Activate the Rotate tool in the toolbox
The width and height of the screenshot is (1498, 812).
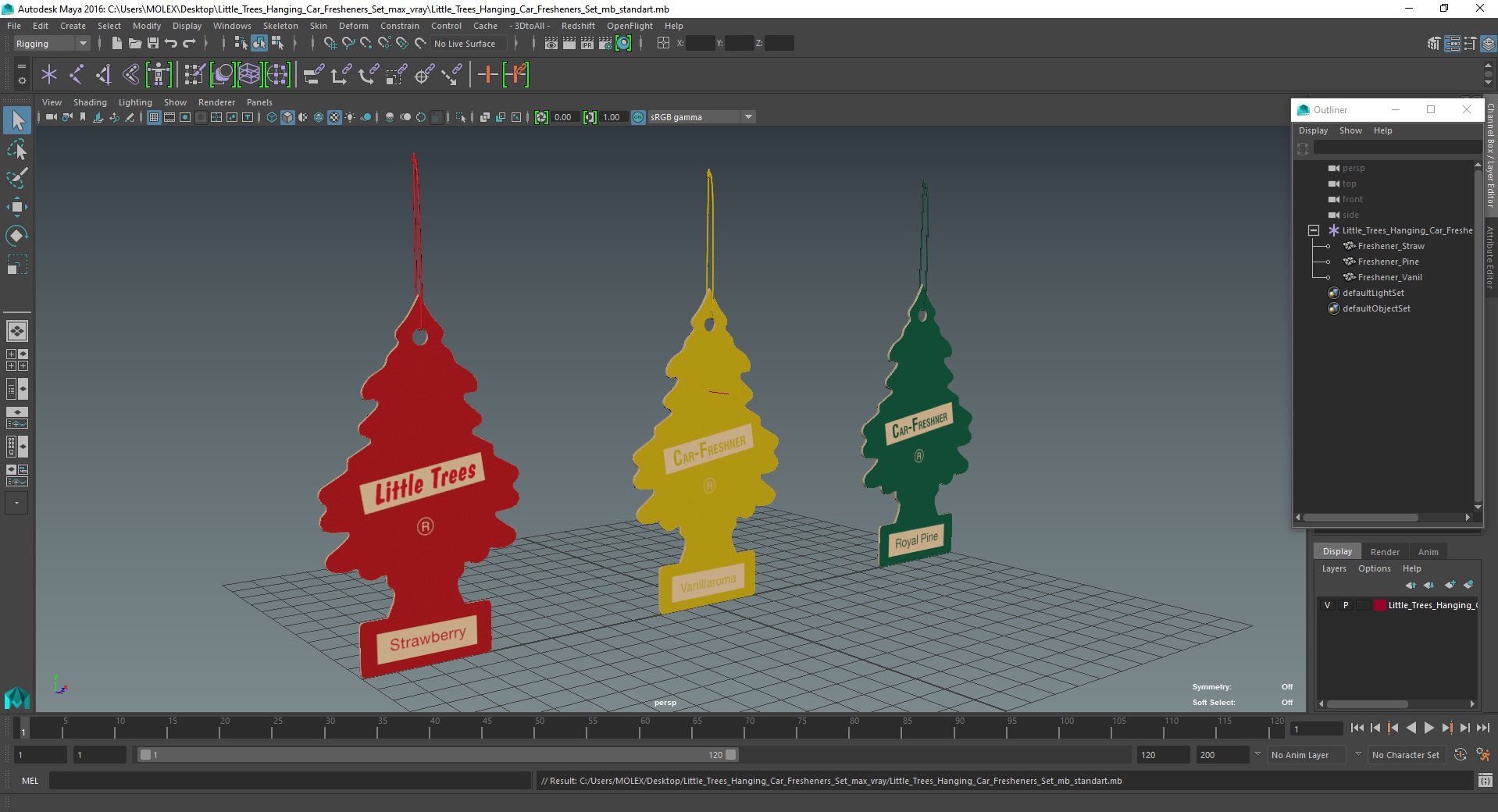pos(17,236)
